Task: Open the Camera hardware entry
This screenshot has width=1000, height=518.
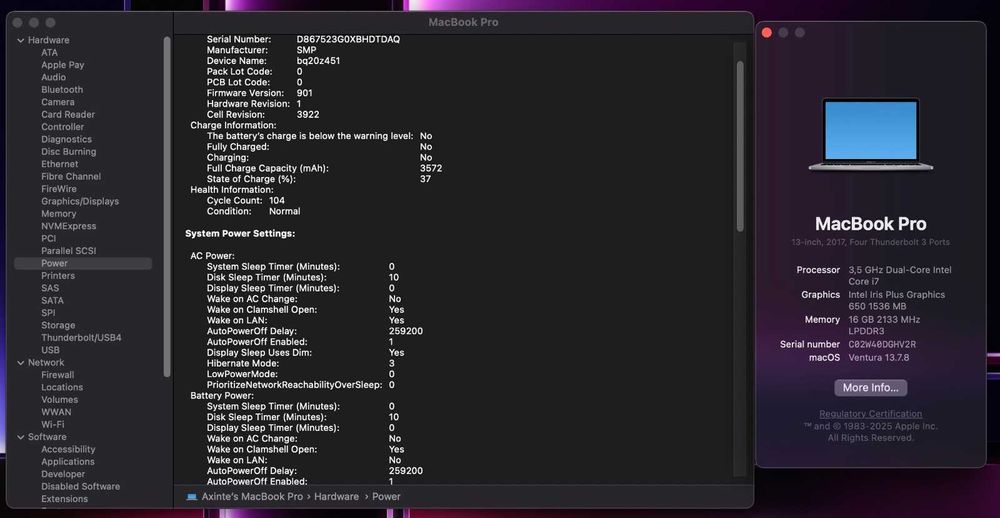Action: pos(57,102)
